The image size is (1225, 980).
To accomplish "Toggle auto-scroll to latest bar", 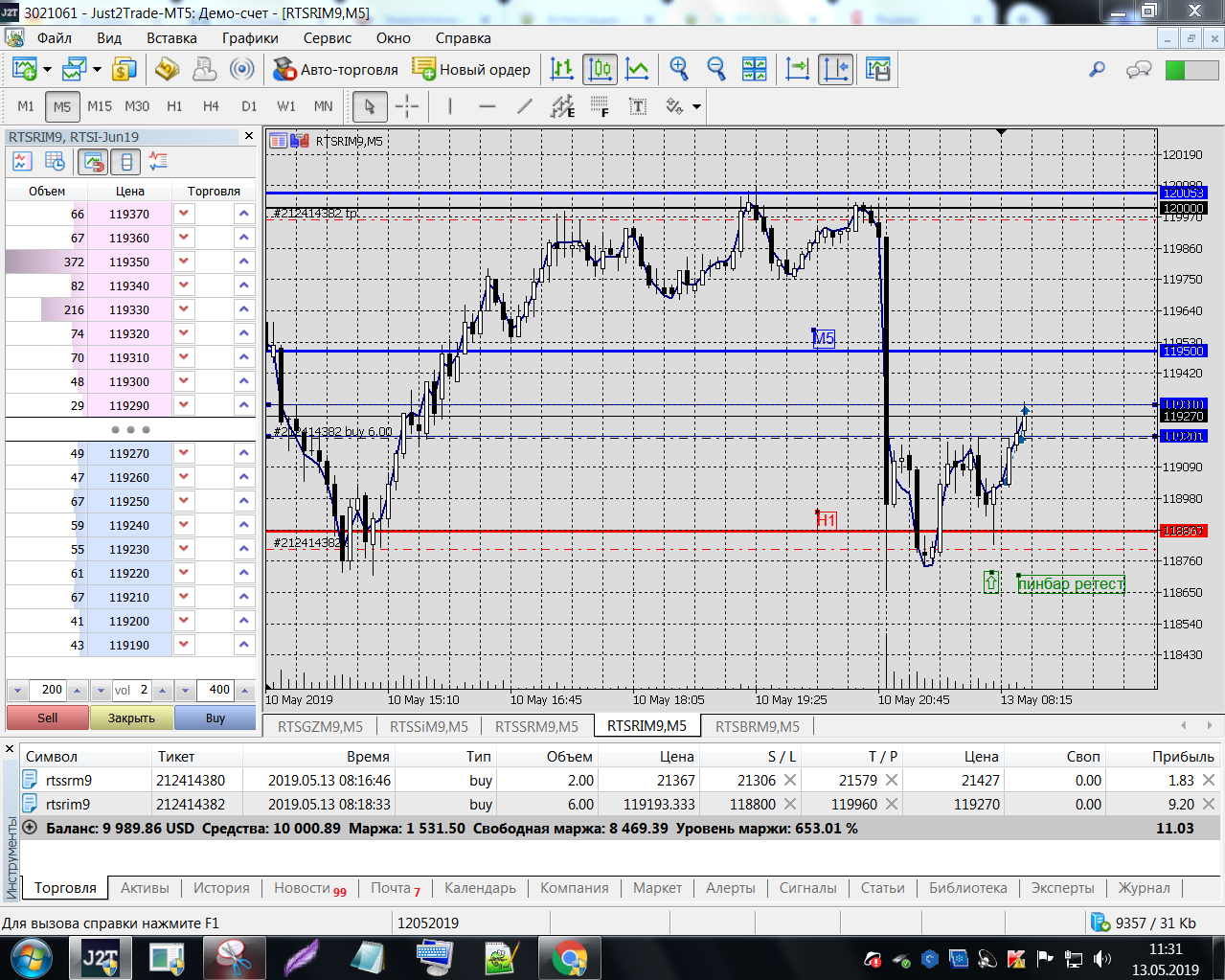I will pos(797,69).
